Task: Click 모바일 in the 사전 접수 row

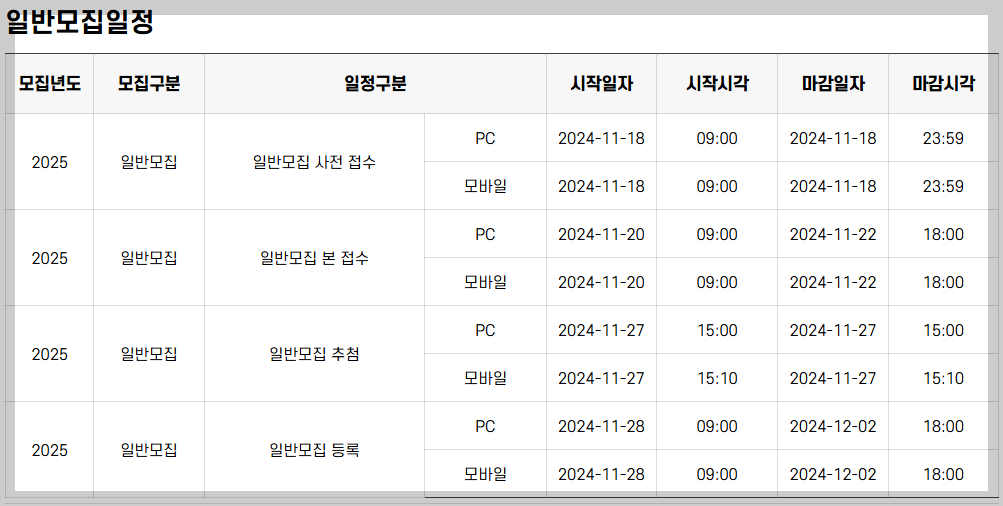Action: 486,186
